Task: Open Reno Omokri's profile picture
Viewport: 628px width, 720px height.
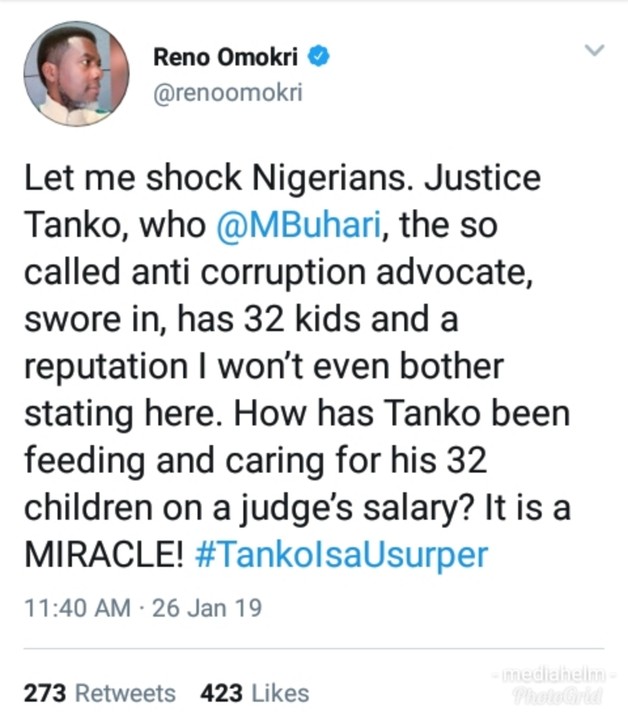Action: pos(76,75)
